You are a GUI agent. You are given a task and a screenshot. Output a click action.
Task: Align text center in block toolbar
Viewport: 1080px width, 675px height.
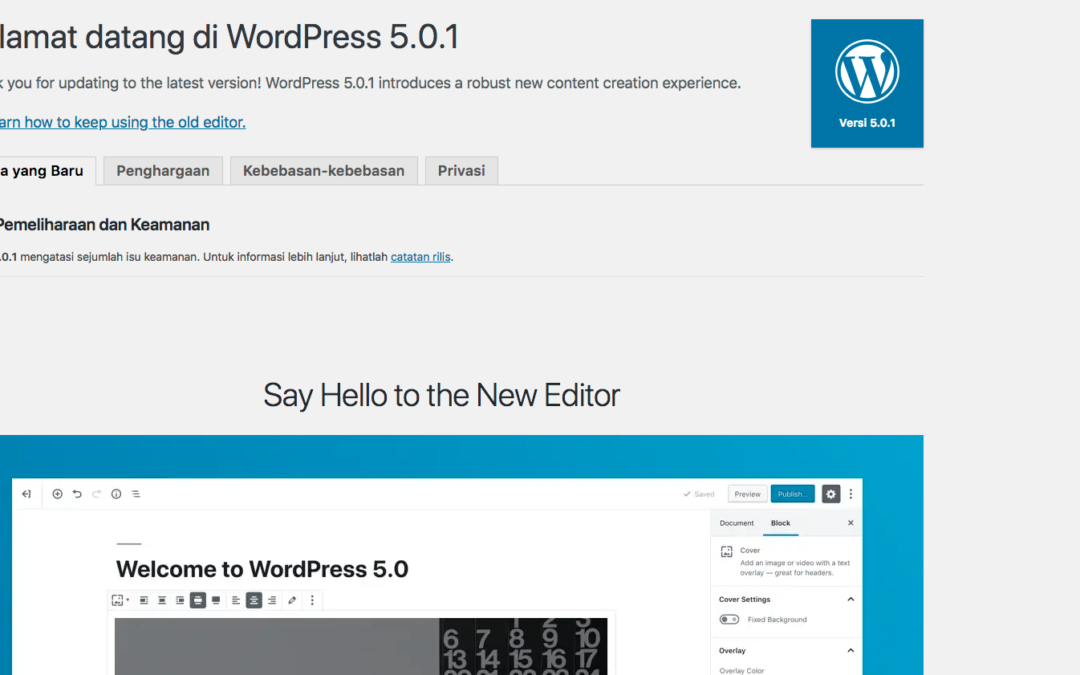253,601
